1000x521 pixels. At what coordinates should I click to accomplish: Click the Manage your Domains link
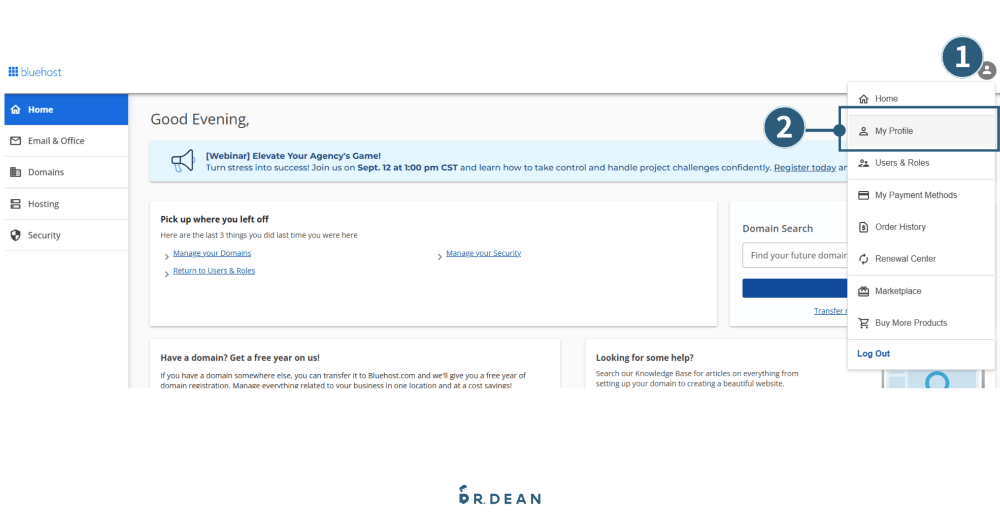click(212, 254)
